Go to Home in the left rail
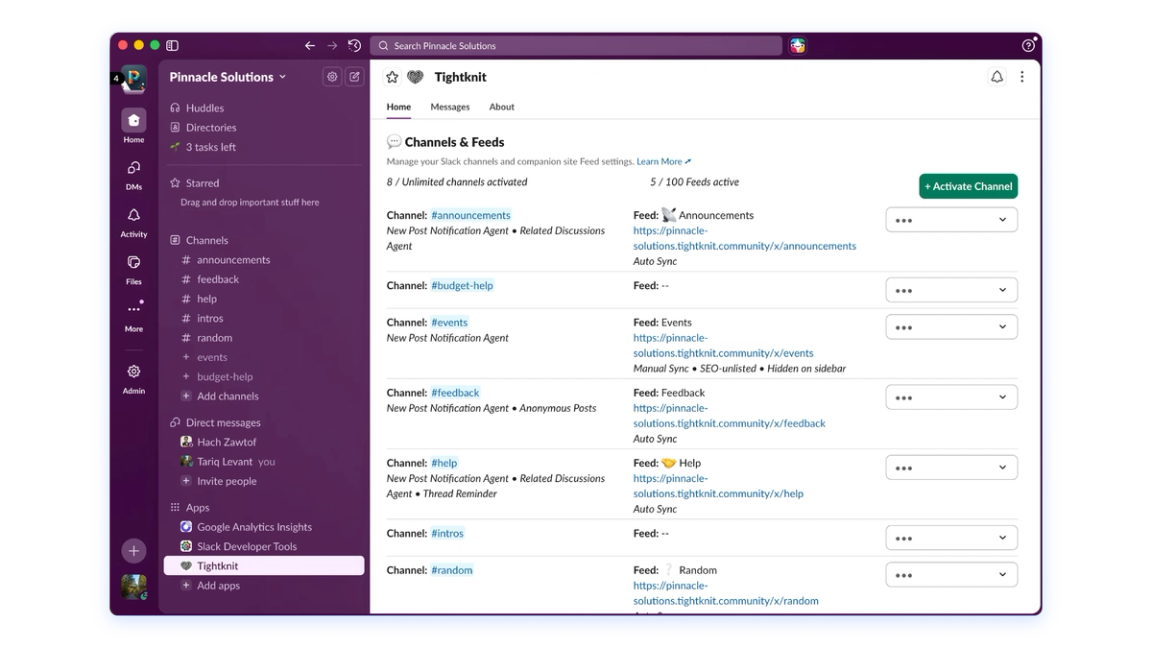 coord(134,126)
